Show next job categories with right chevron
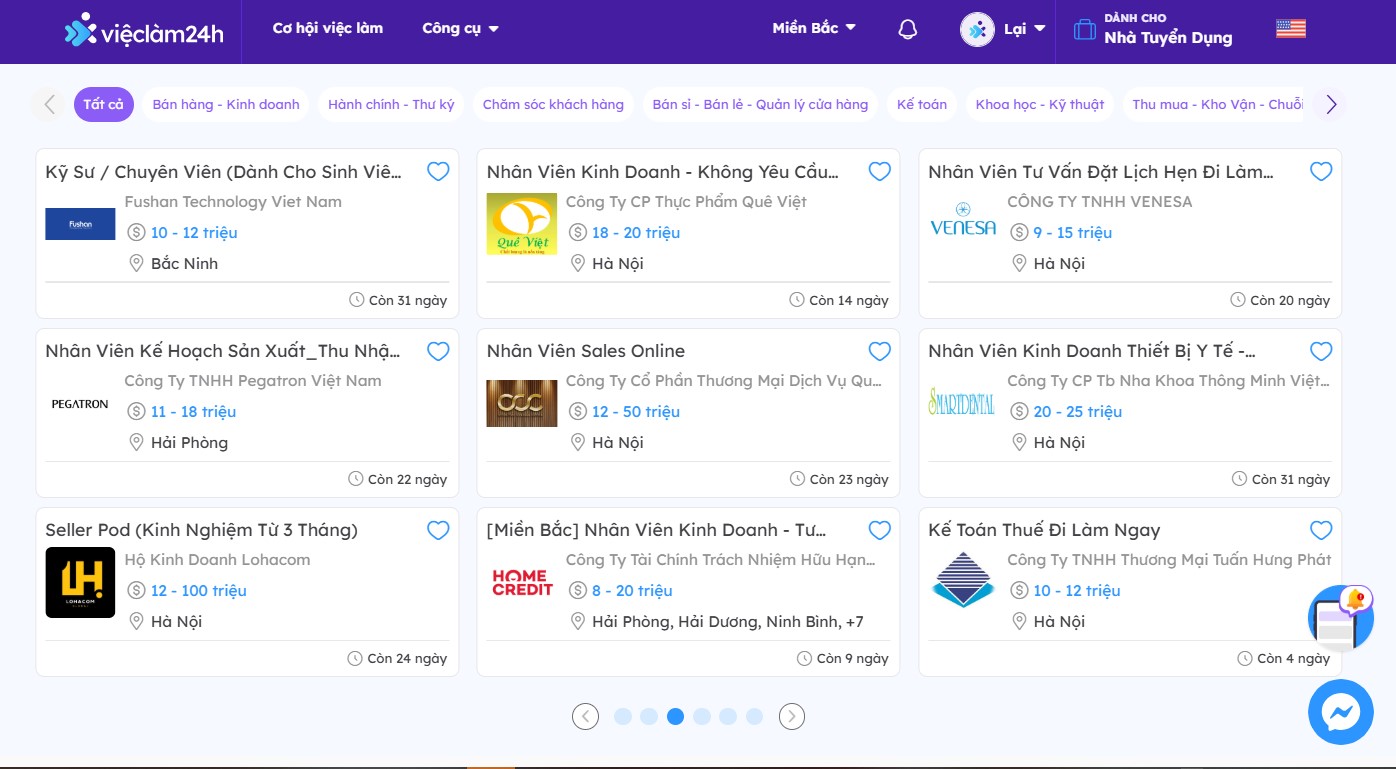Image resolution: width=1396 pixels, height=769 pixels. point(1331,104)
